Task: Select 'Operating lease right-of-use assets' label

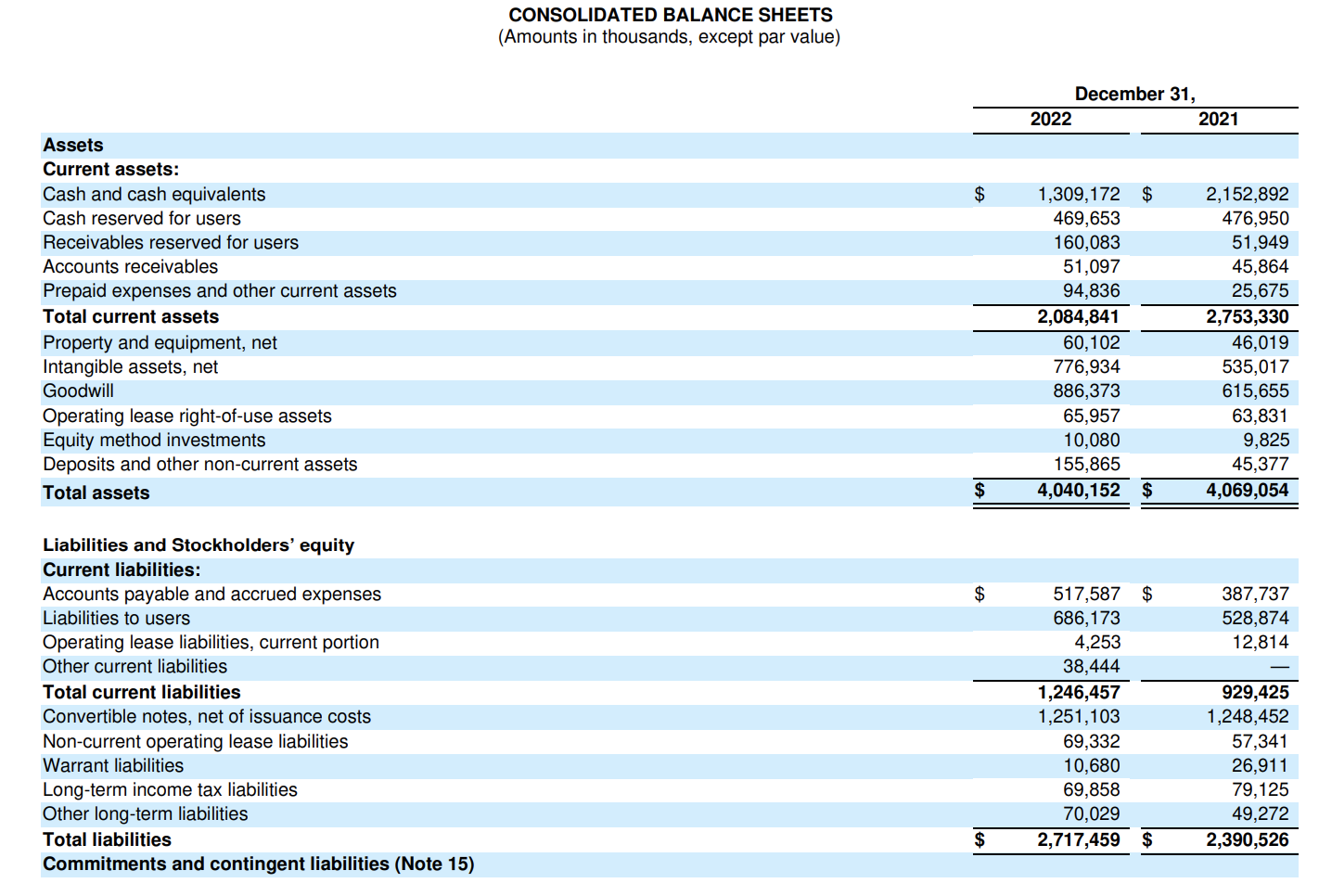Action: pos(187,416)
